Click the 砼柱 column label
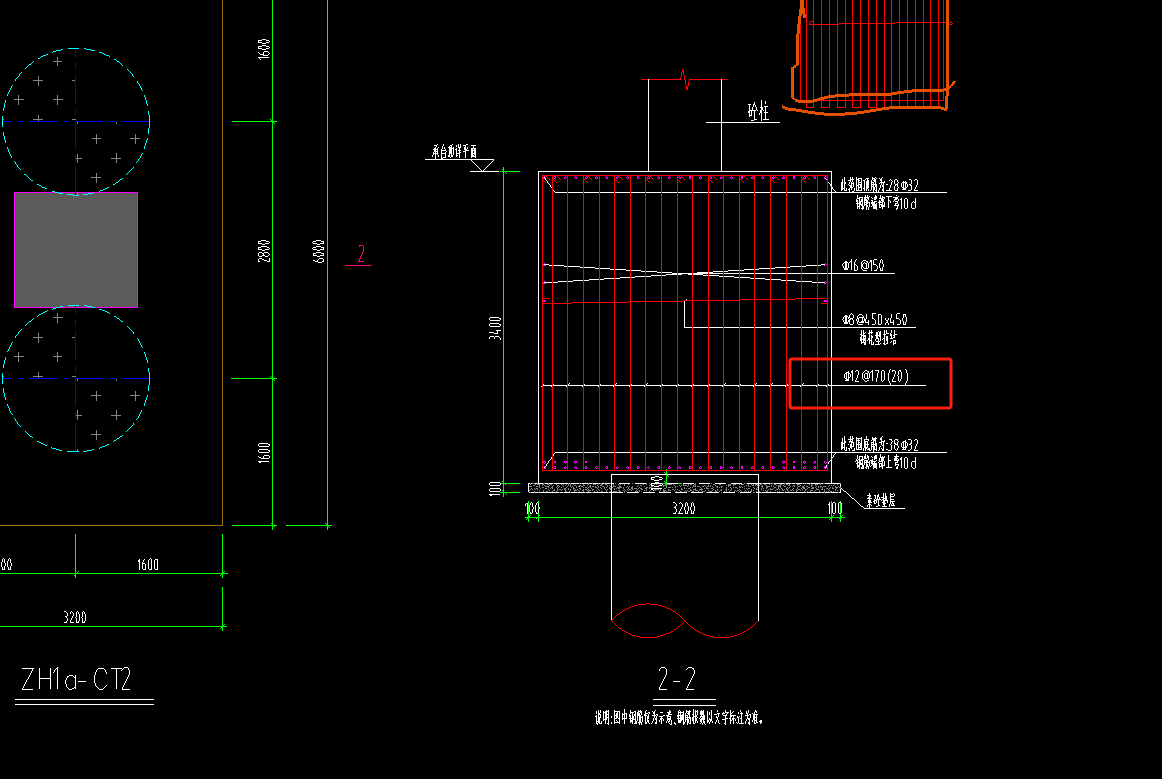Screen dimensions: 1162x779 (758, 112)
